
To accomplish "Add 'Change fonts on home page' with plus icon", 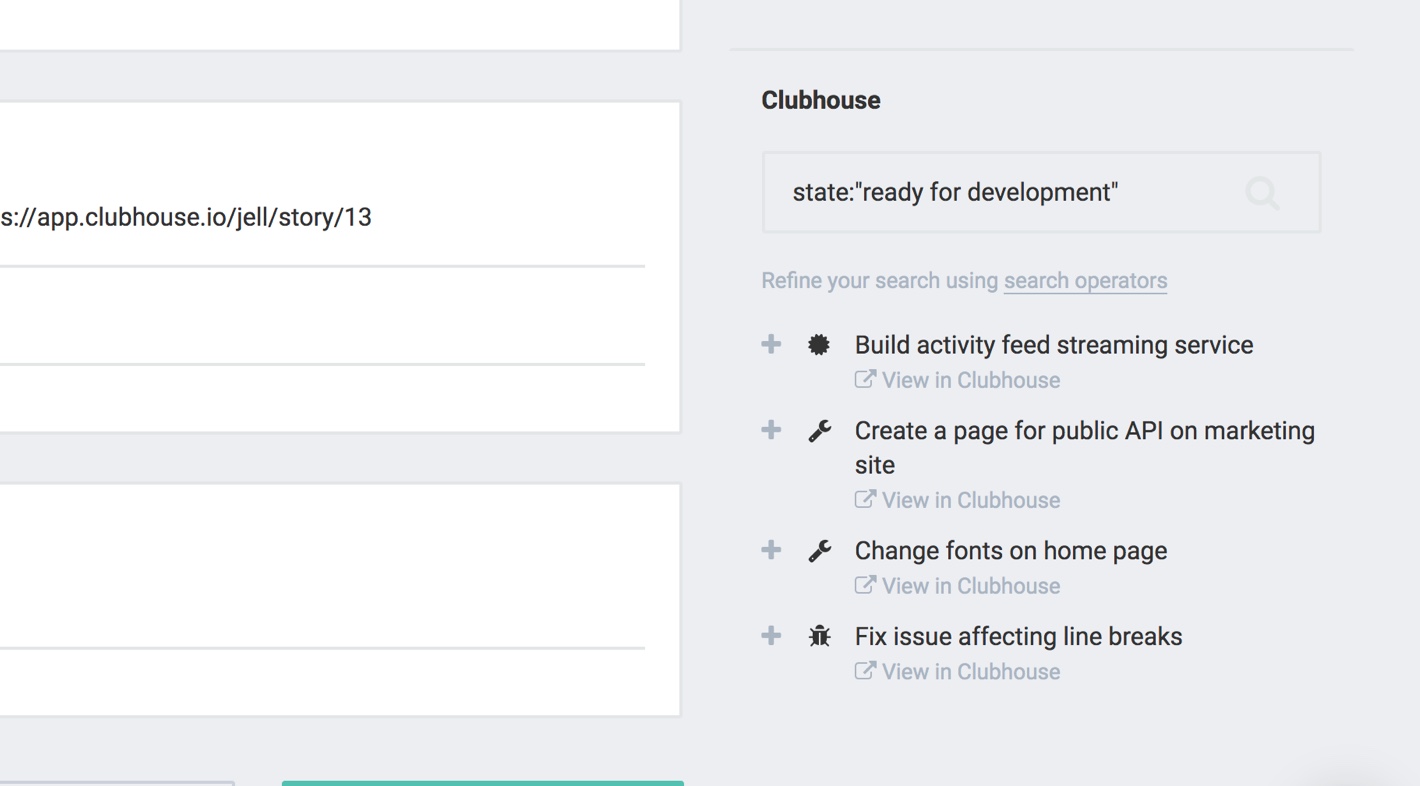I will pyautogui.click(x=771, y=550).
